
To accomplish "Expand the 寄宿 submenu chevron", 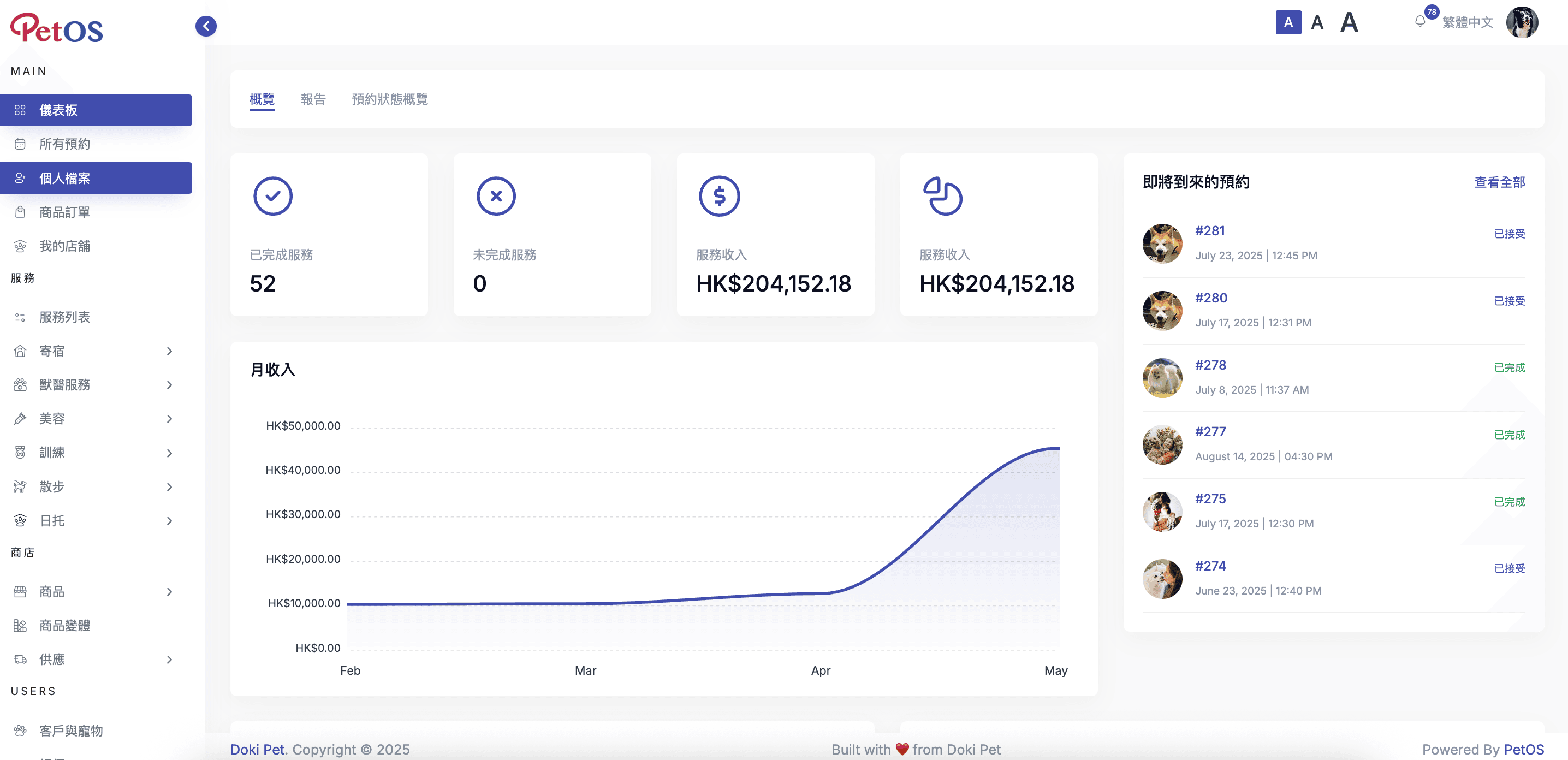I will [169, 351].
